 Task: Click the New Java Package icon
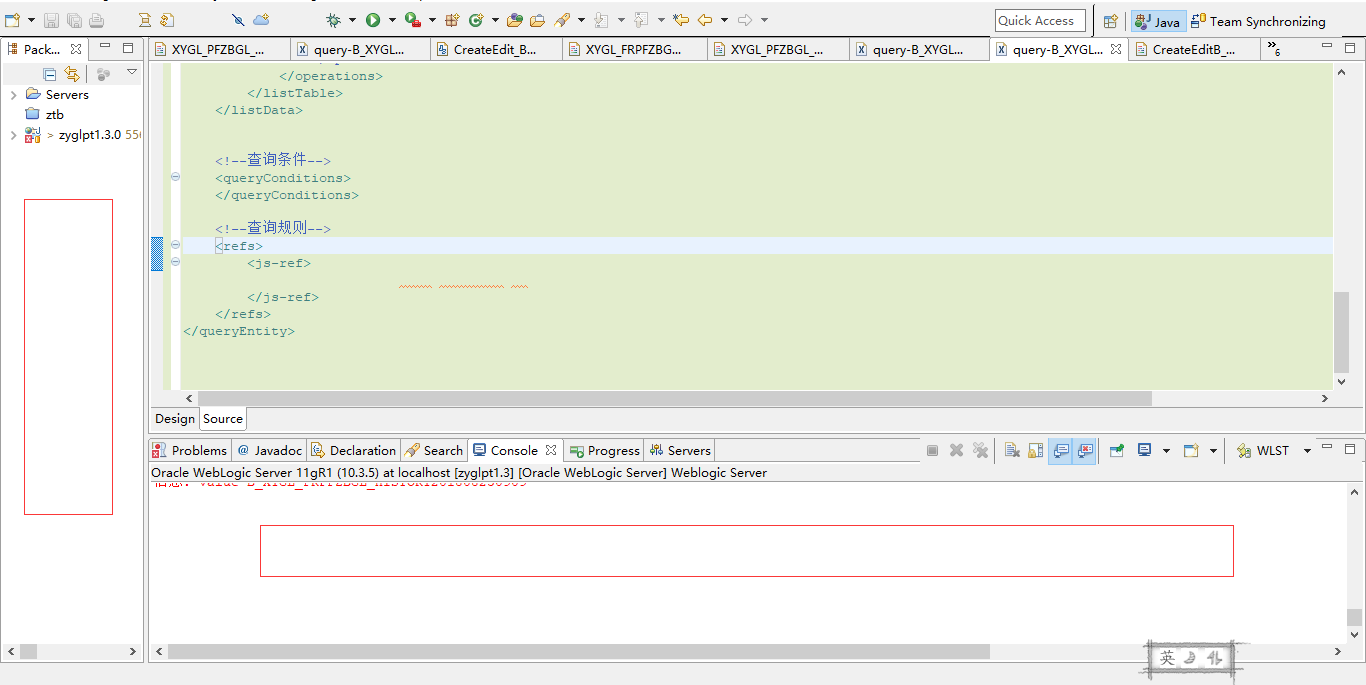click(x=452, y=20)
